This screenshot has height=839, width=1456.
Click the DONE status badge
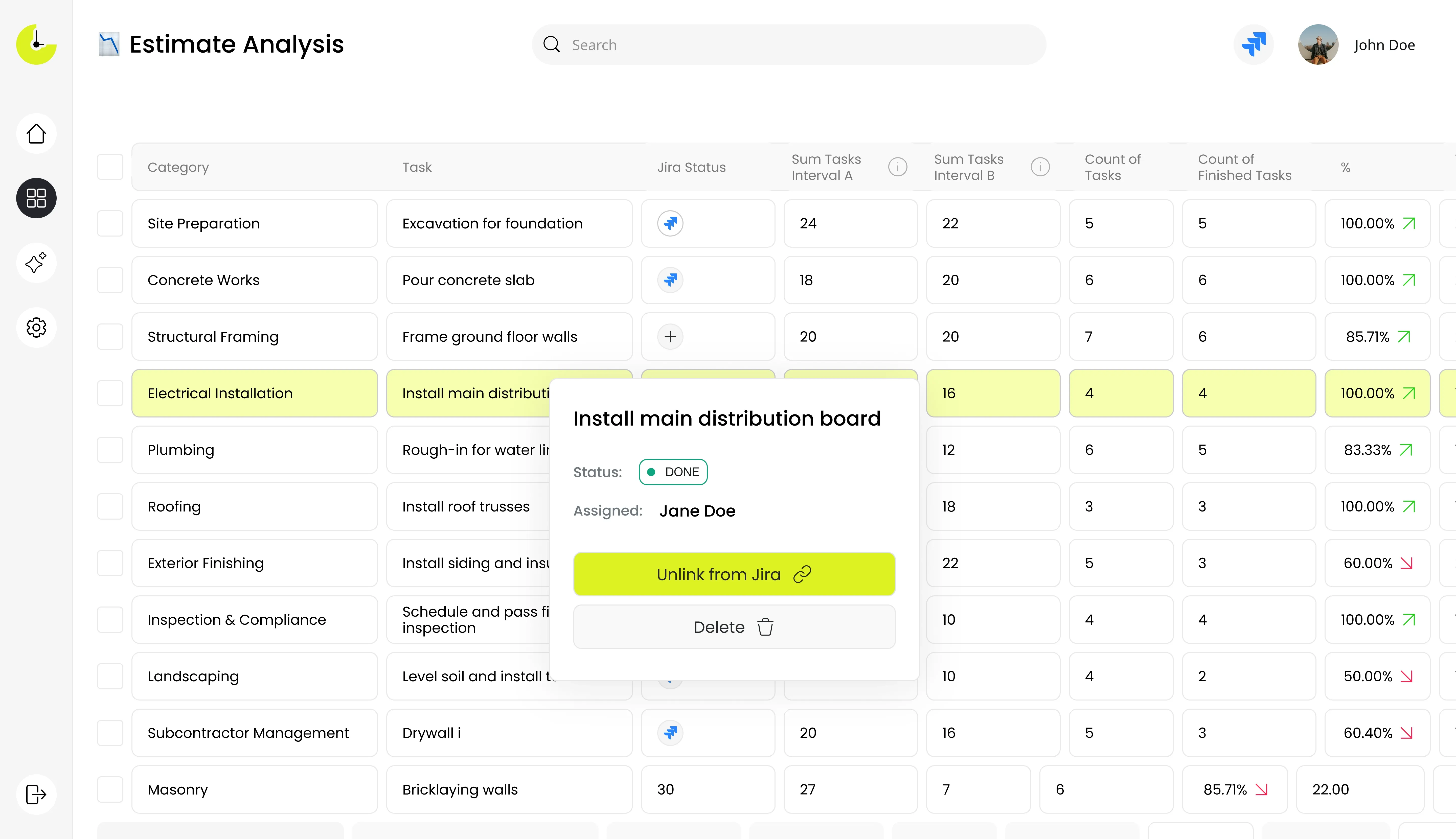(673, 472)
